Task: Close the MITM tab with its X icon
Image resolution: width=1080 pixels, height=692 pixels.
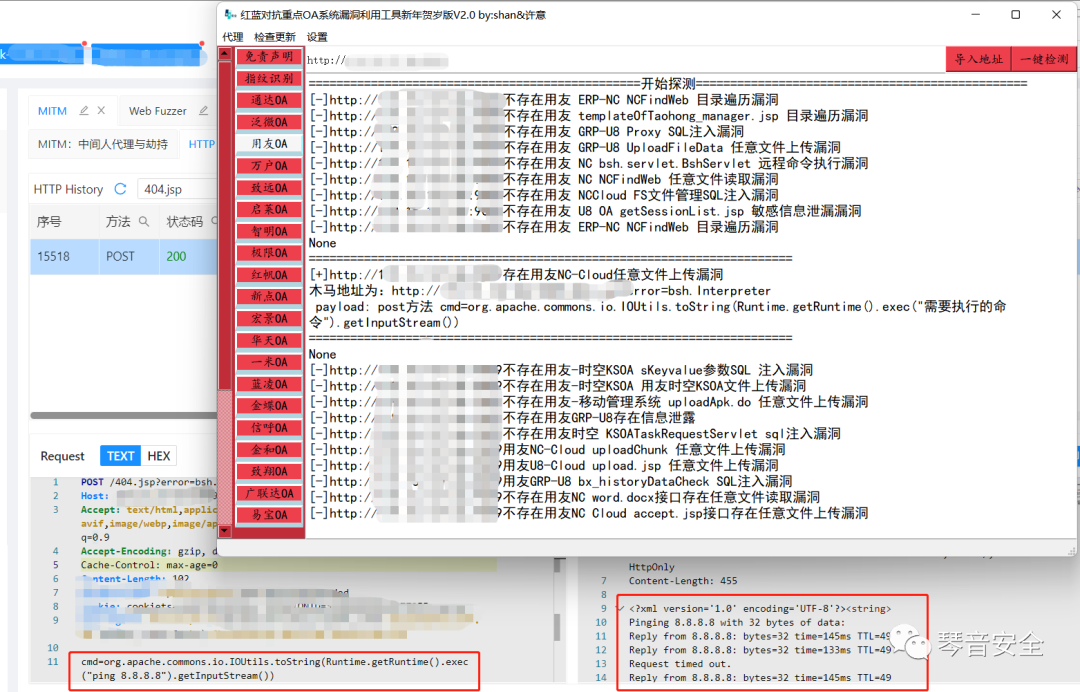Action: 101,110
